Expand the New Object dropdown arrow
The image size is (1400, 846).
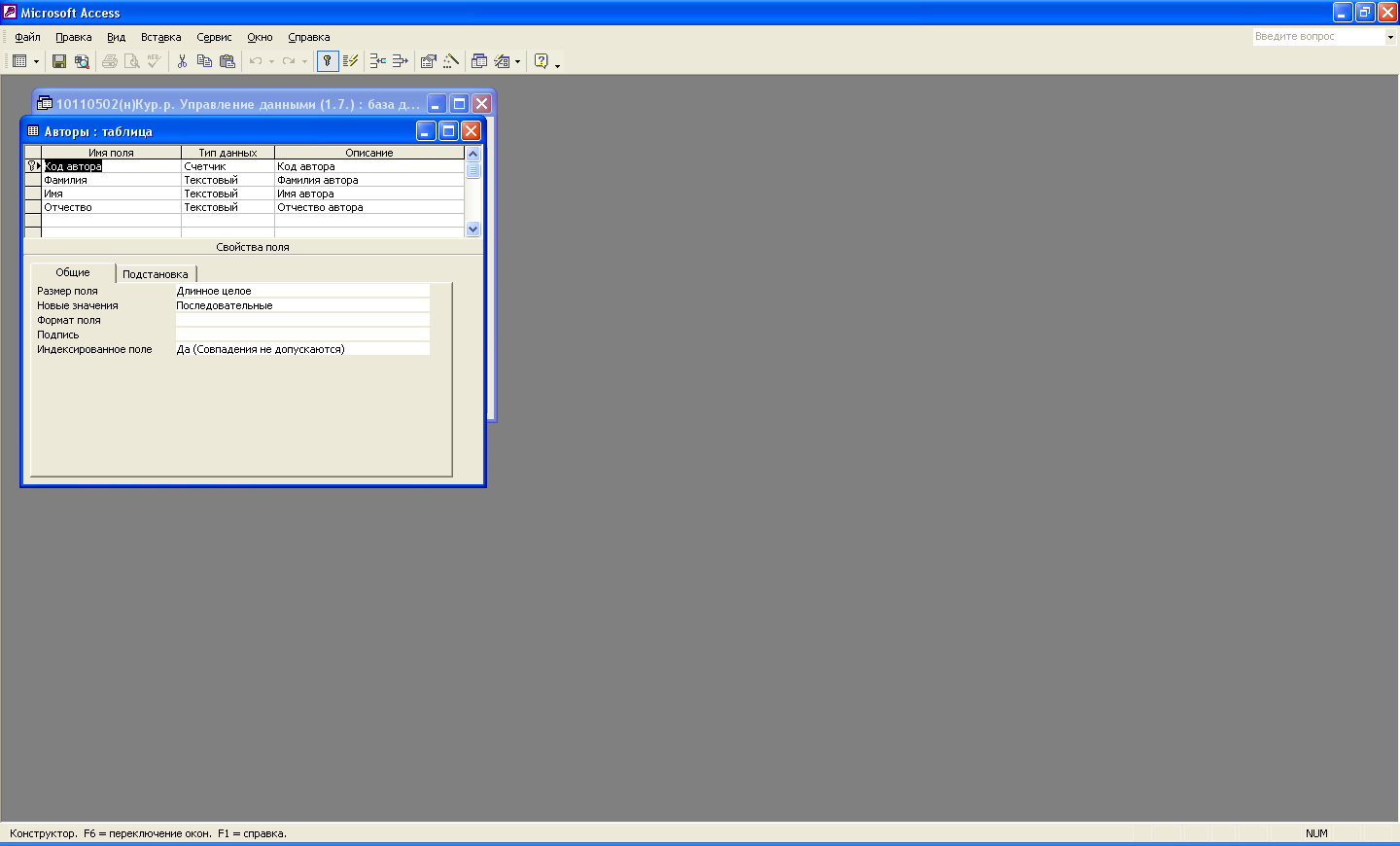click(x=517, y=61)
